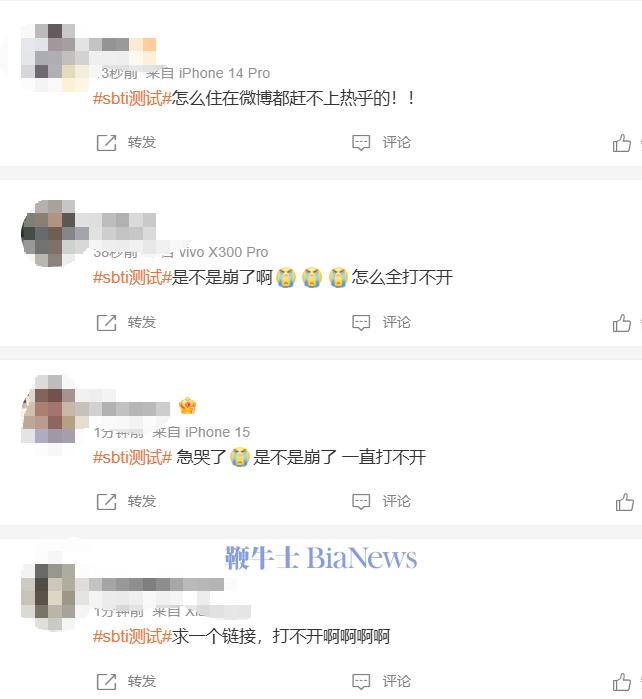Screen dimensions: 642x699
Task: Open #sbti测试# hashtag in the first post
Action: pyautogui.click(x=132, y=98)
